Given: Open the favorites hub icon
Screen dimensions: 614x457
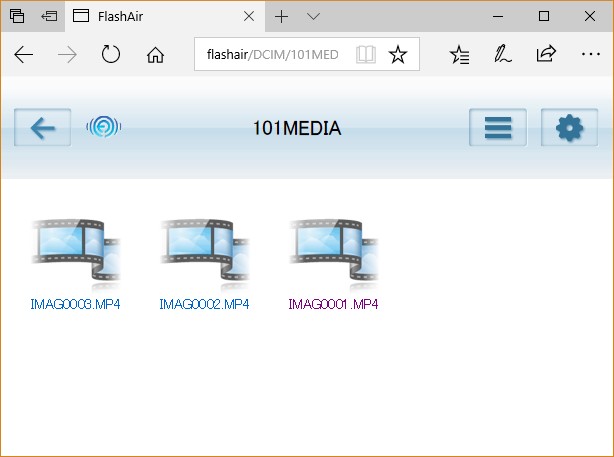Looking at the screenshot, I should 460,54.
